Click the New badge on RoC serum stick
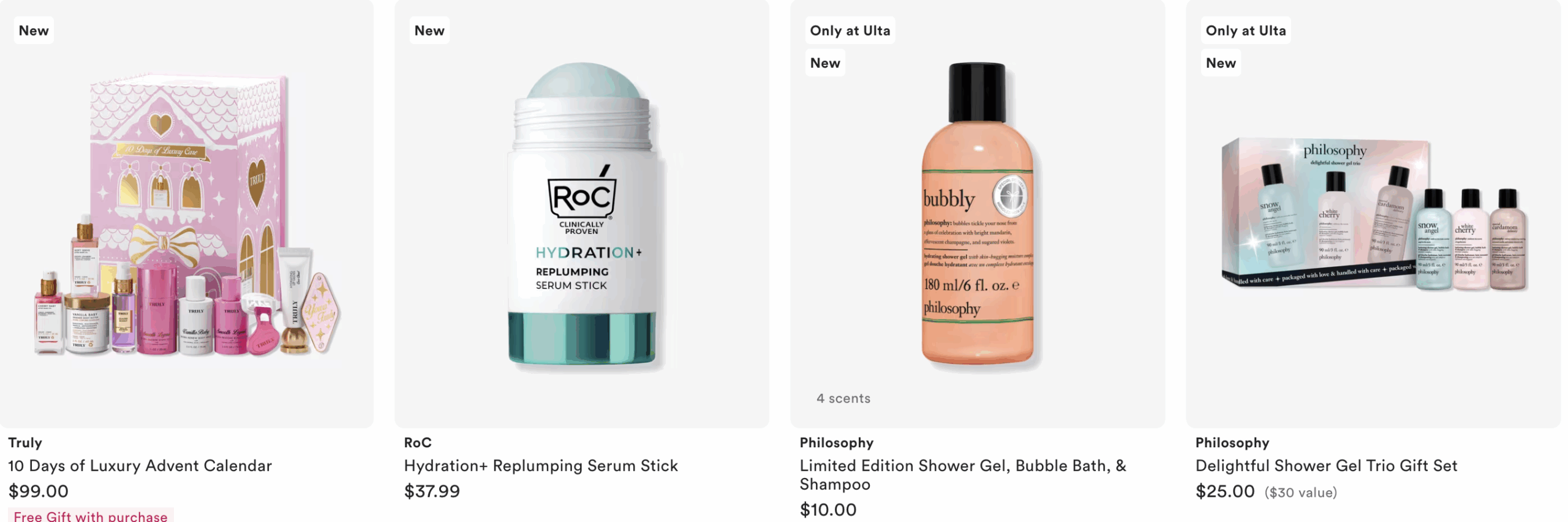 click(x=429, y=31)
